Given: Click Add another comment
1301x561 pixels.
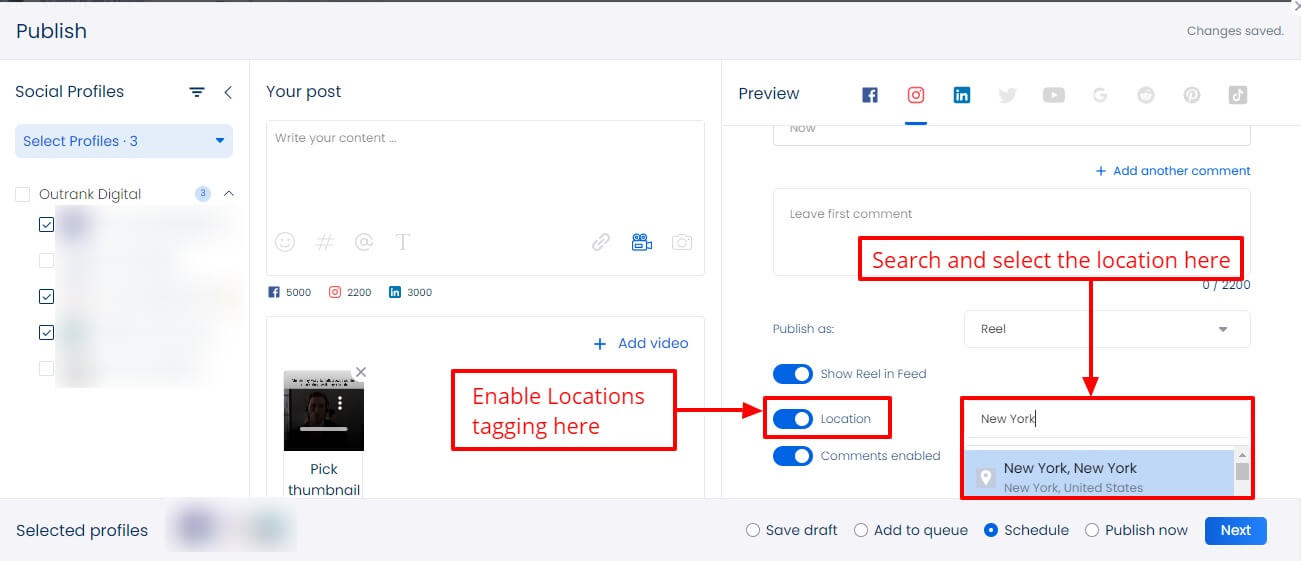Looking at the screenshot, I should click(1173, 171).
